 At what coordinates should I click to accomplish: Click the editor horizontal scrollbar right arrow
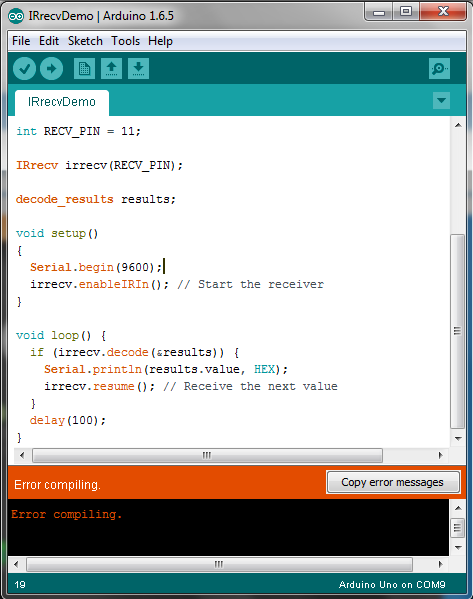(441, 455)
